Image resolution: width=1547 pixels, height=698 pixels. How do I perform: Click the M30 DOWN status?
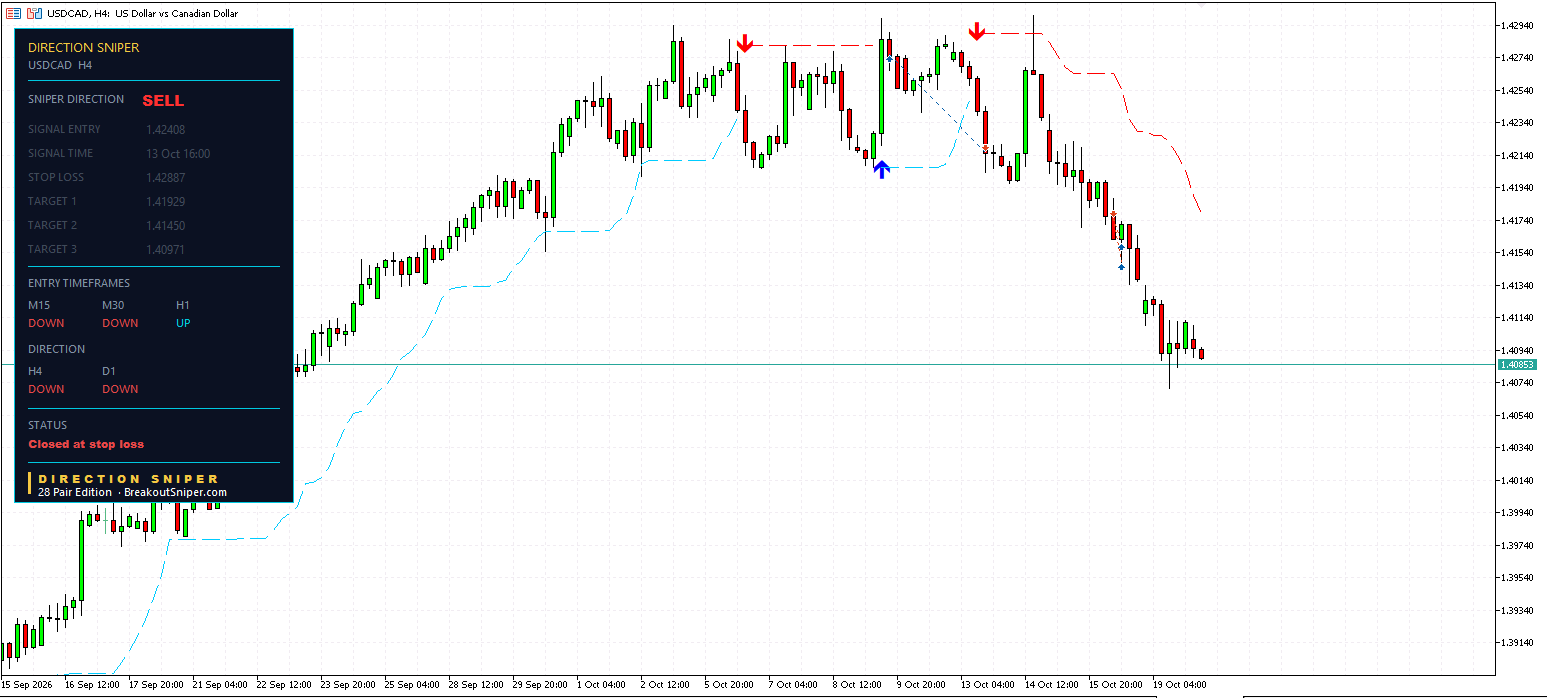click(120, 323)
